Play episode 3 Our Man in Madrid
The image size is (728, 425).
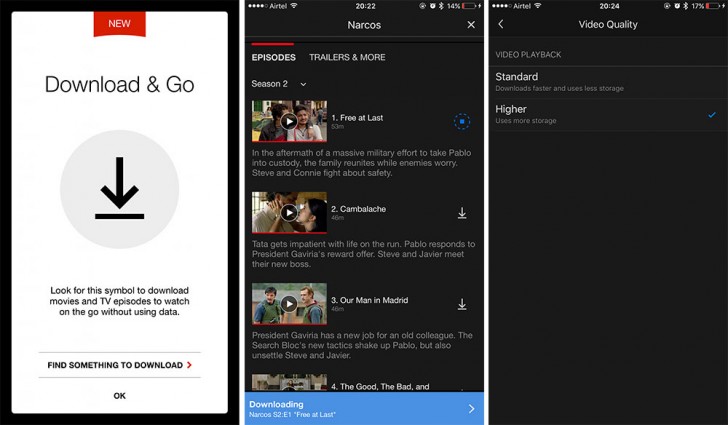point(289,304)
